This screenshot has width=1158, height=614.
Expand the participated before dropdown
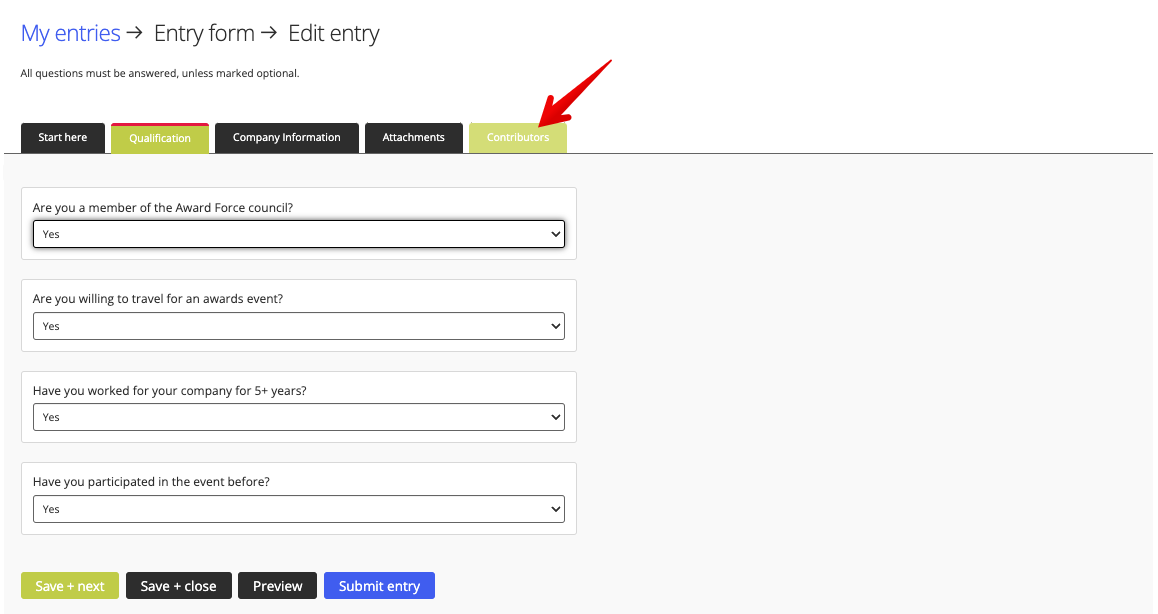pyautogui.click(x=298, y=508)
